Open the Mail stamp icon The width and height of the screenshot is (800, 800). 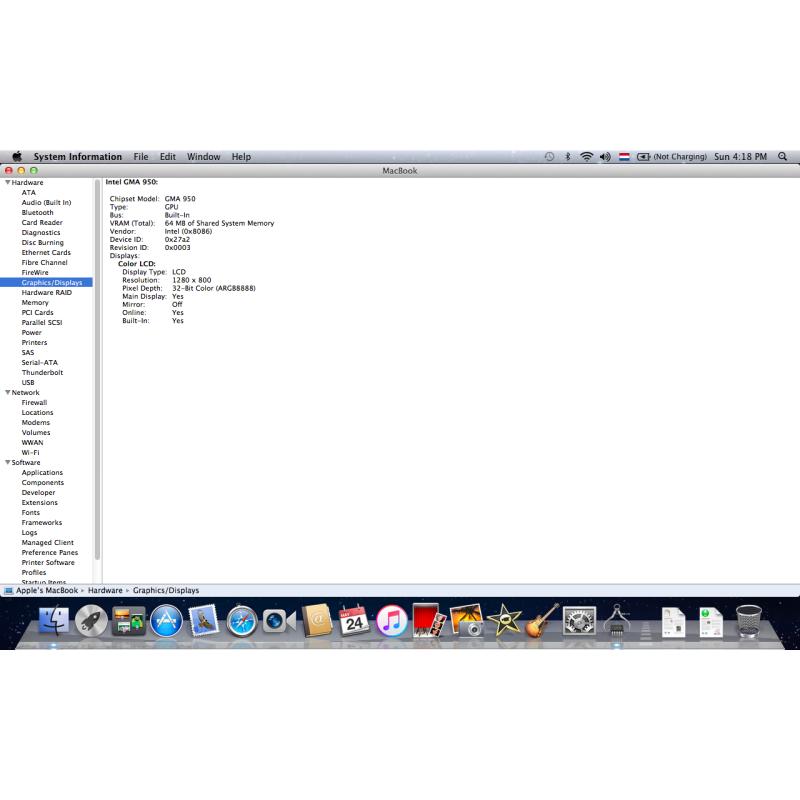click(x=204, y=620)
